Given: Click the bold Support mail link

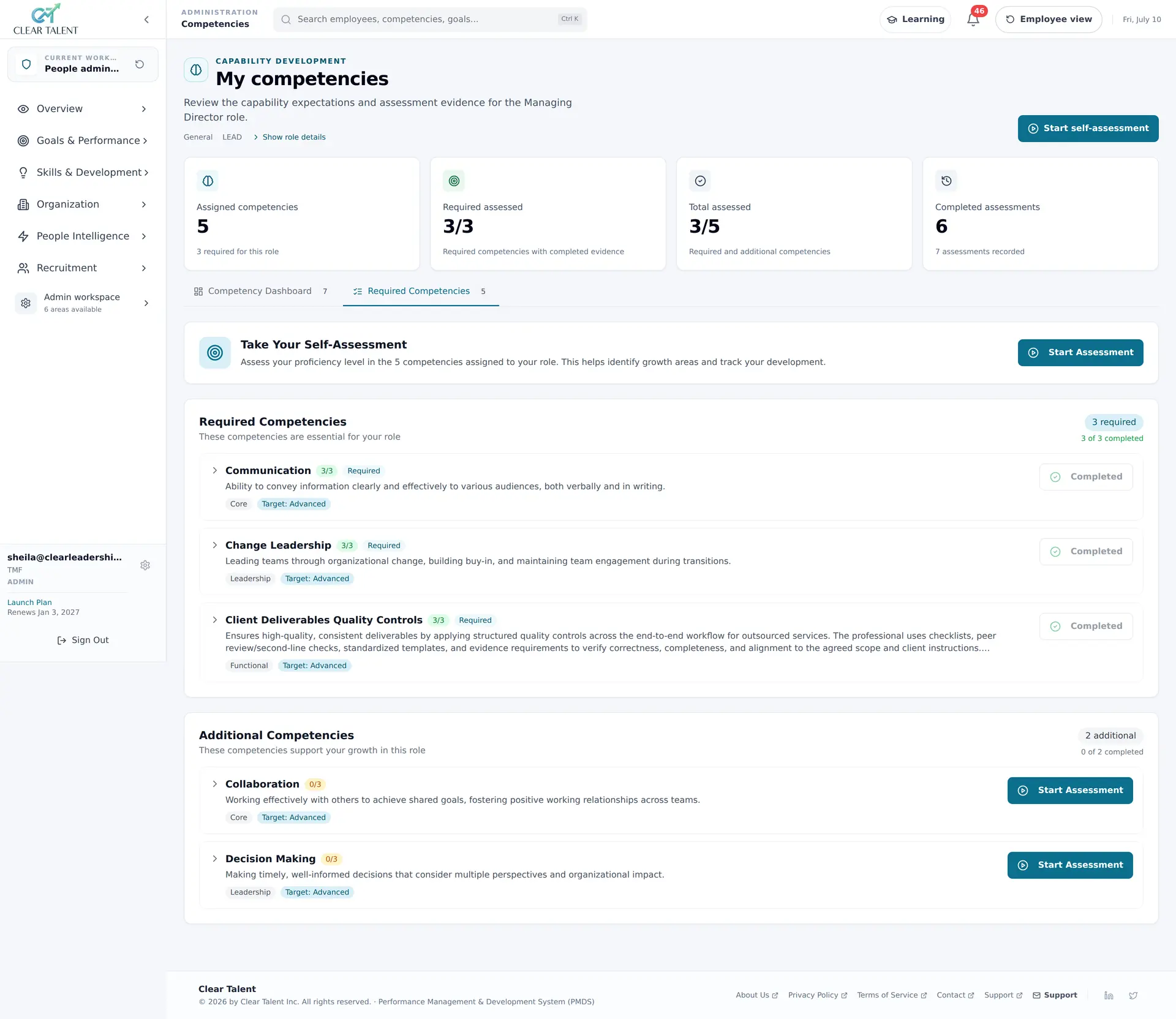Looking at the screenshot, I should coord(1055,995).
